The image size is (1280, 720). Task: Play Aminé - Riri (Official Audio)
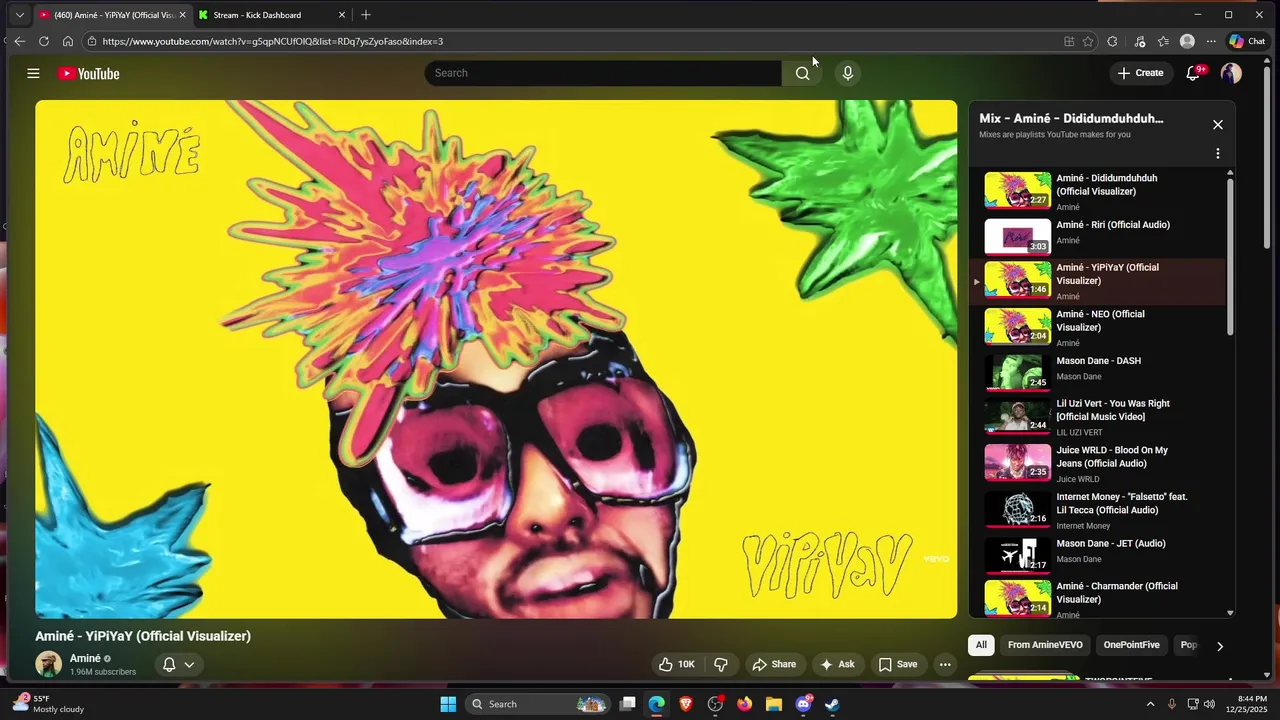point(1095,237)
